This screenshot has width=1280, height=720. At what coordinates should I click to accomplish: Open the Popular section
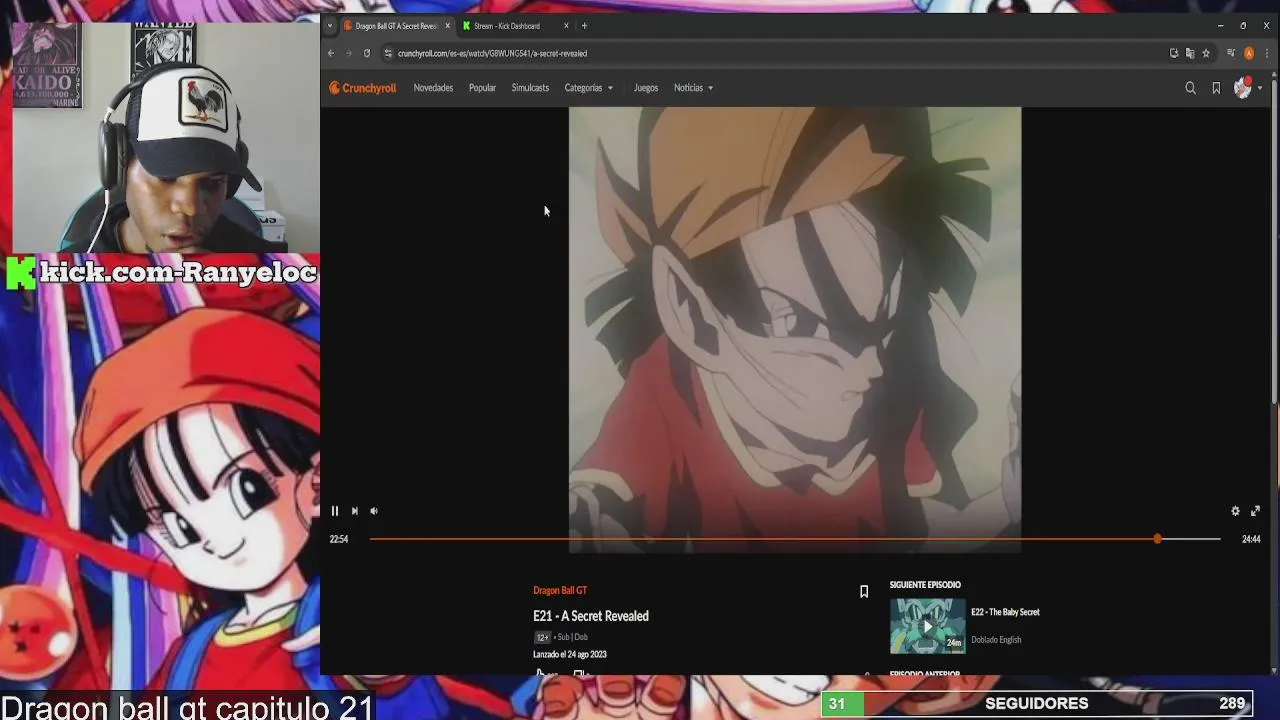click(x=482, y=88)
